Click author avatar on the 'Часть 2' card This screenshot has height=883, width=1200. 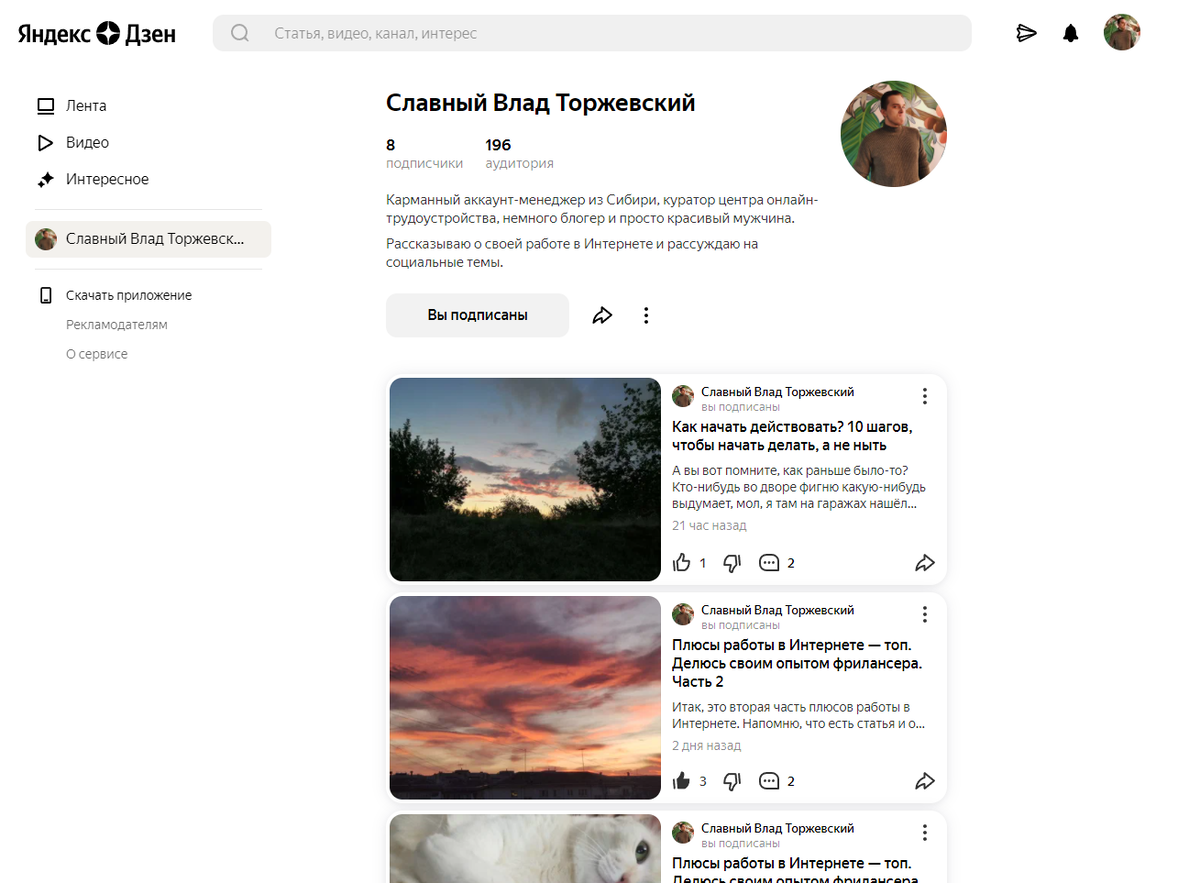click(x=683, y=615)
